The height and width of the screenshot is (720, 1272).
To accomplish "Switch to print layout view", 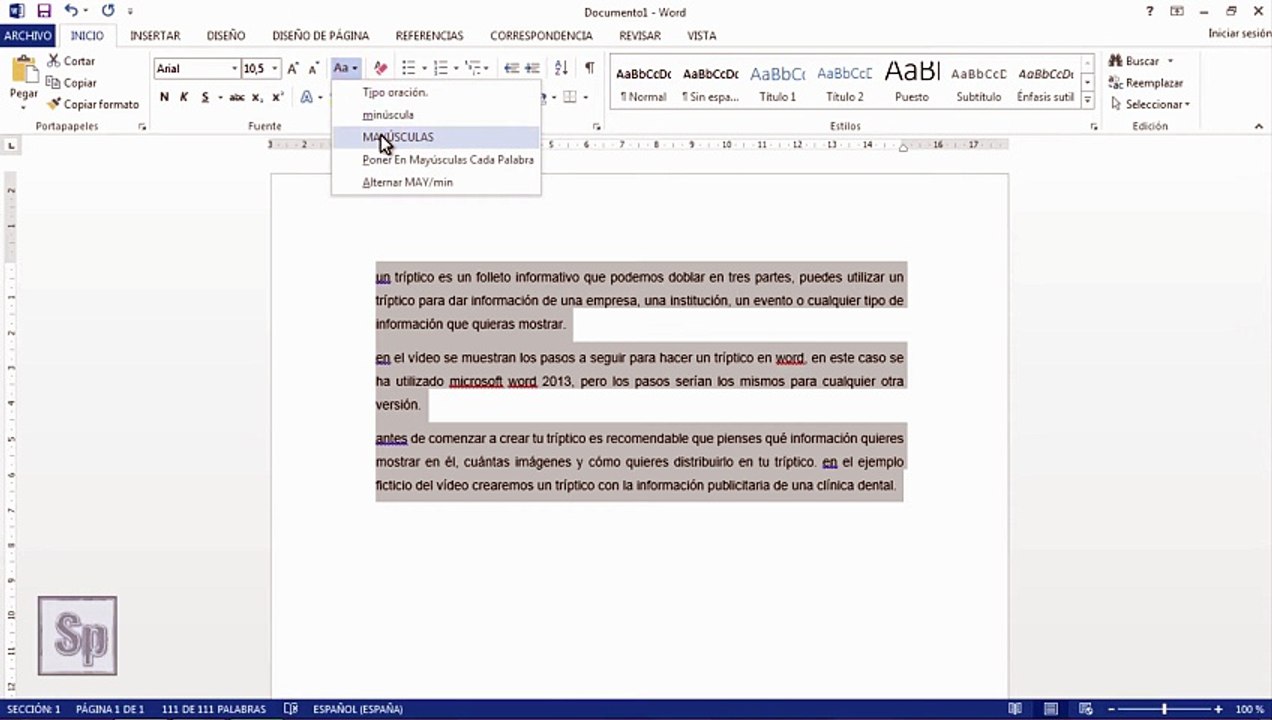I will click(x=1051, y=709).
